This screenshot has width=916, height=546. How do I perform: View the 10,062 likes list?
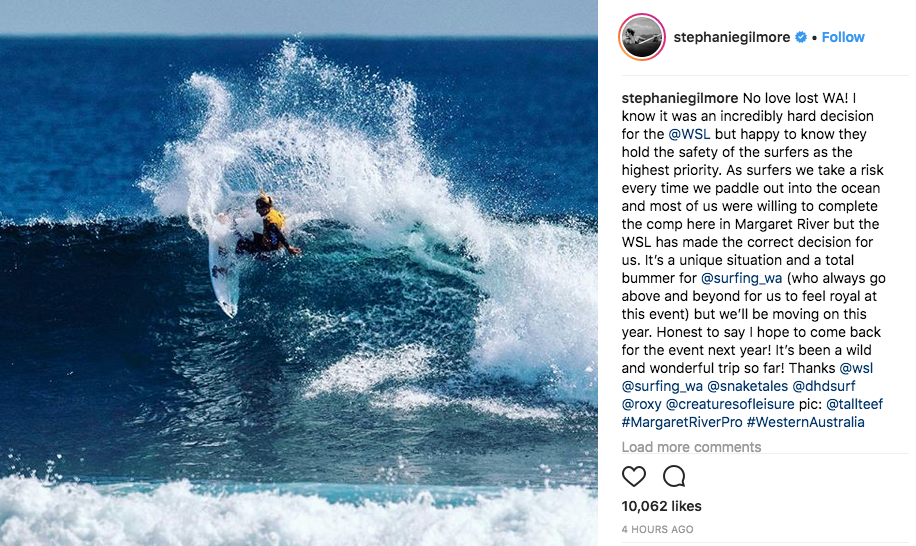point(661,506)
